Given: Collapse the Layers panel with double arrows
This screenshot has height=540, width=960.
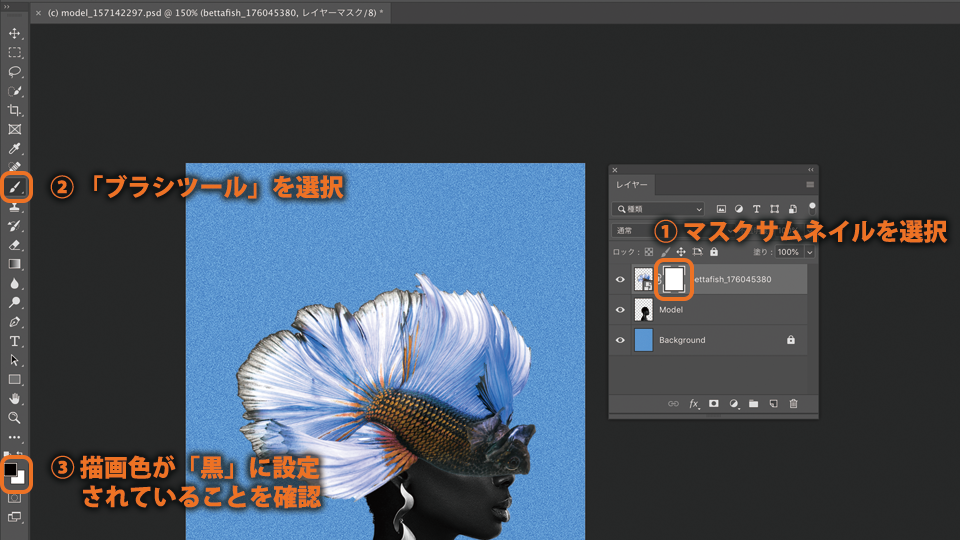Looking at the screenshot, I should pyautogui.click(x=811, y=170).
